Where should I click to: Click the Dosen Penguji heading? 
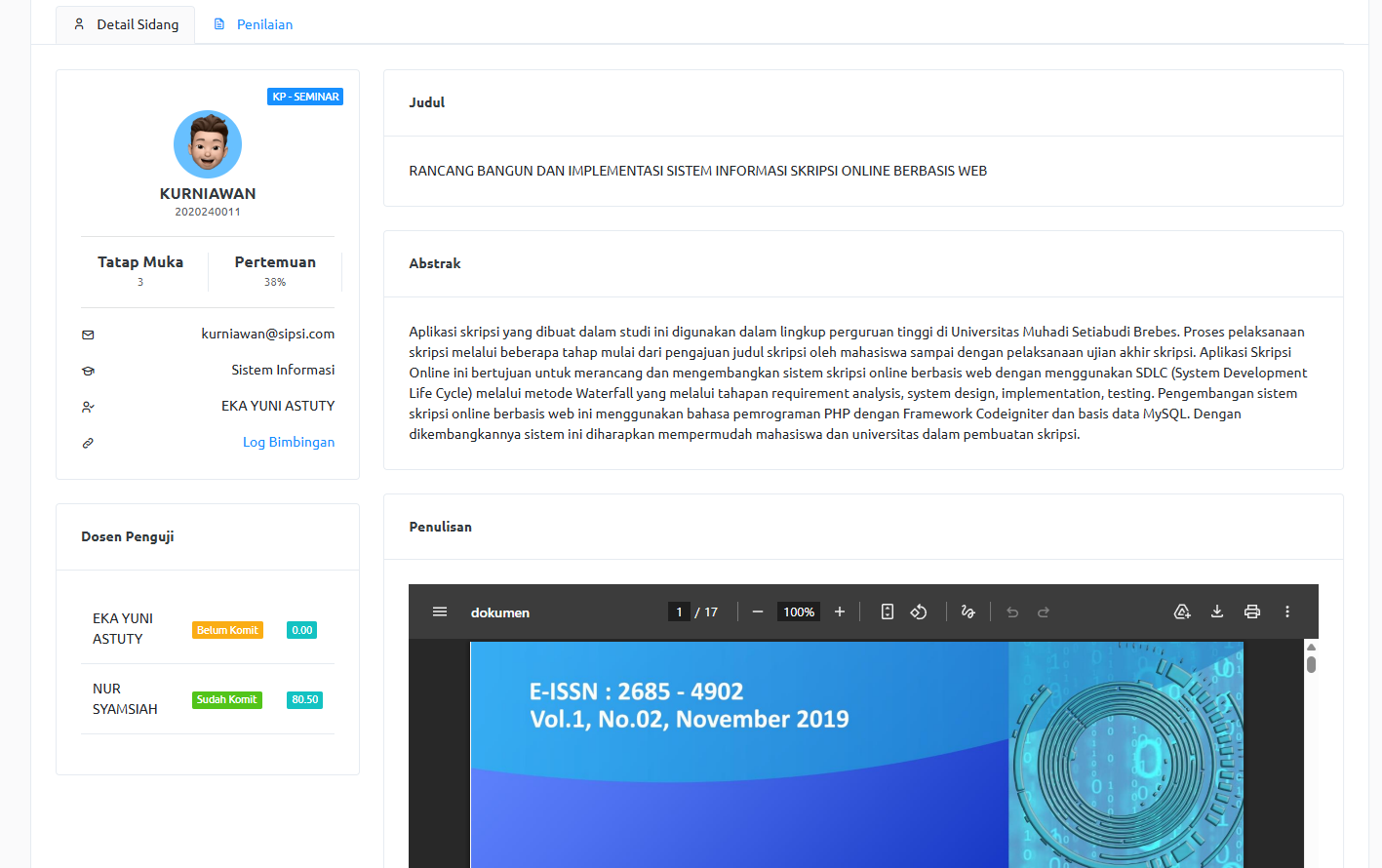pos(128,536)
